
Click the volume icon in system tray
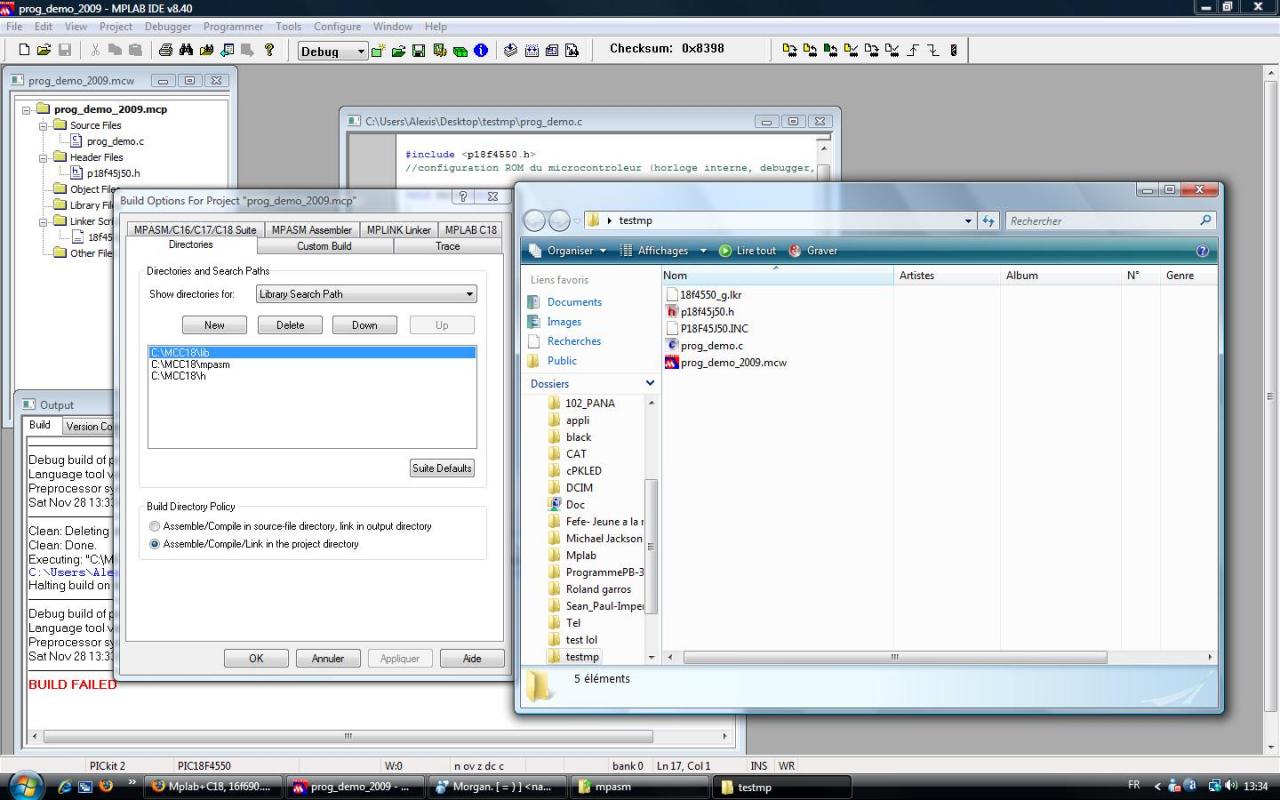coord(1231,786)
